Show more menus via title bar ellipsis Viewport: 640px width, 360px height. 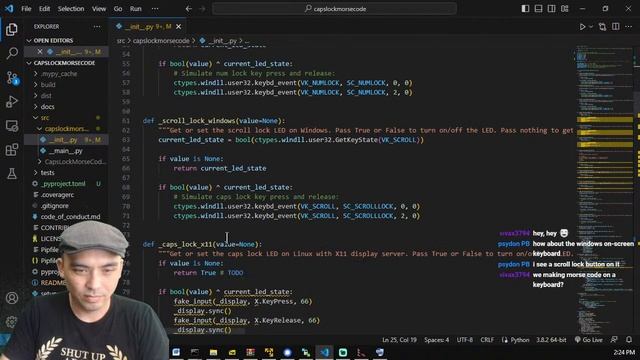pyautogui.click(x=155, y=9)
